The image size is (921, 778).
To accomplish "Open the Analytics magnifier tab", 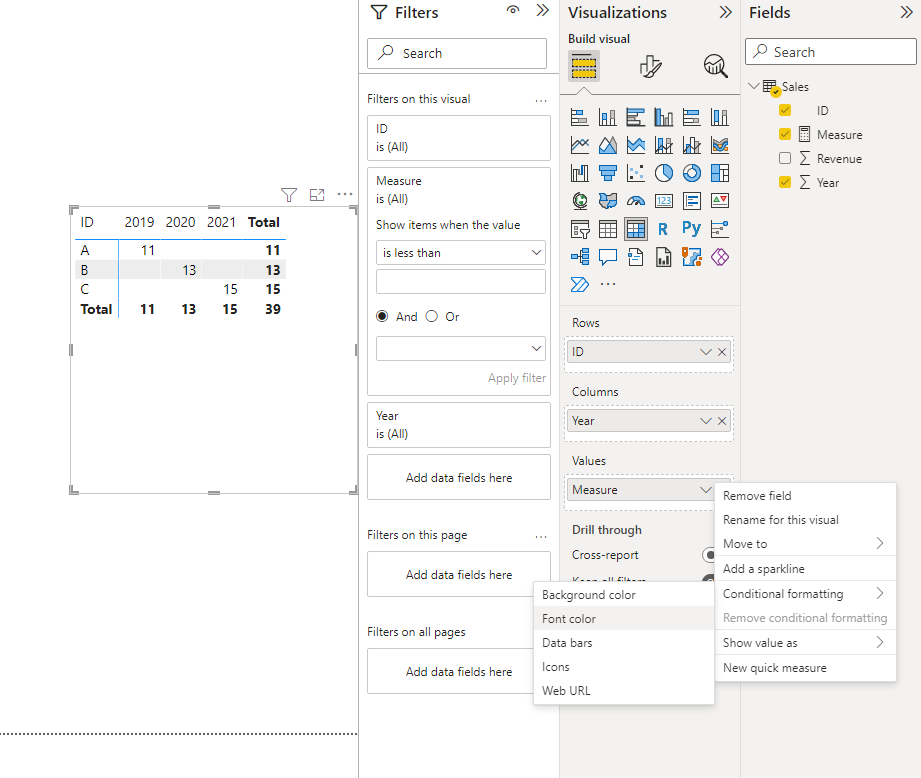I will click(715, 66).
